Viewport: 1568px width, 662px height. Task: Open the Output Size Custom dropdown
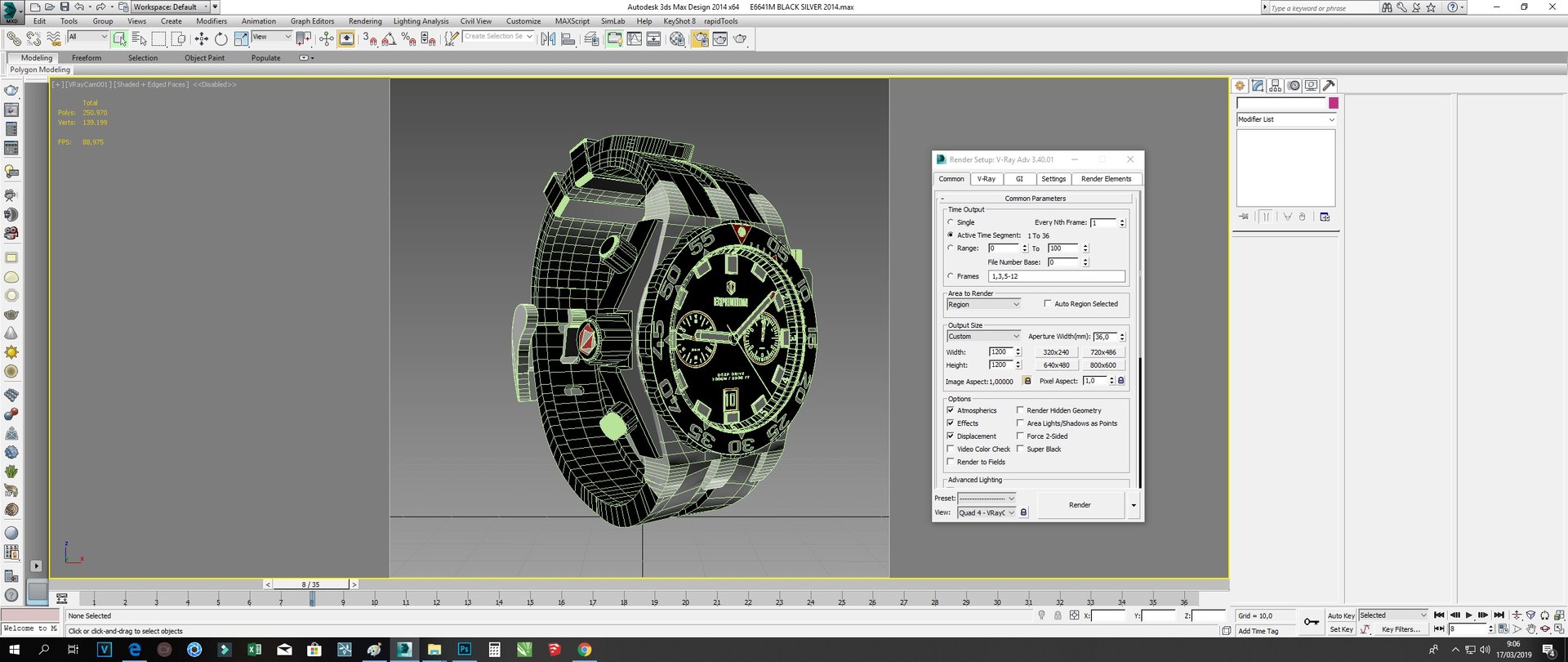[x=983, y=336]
